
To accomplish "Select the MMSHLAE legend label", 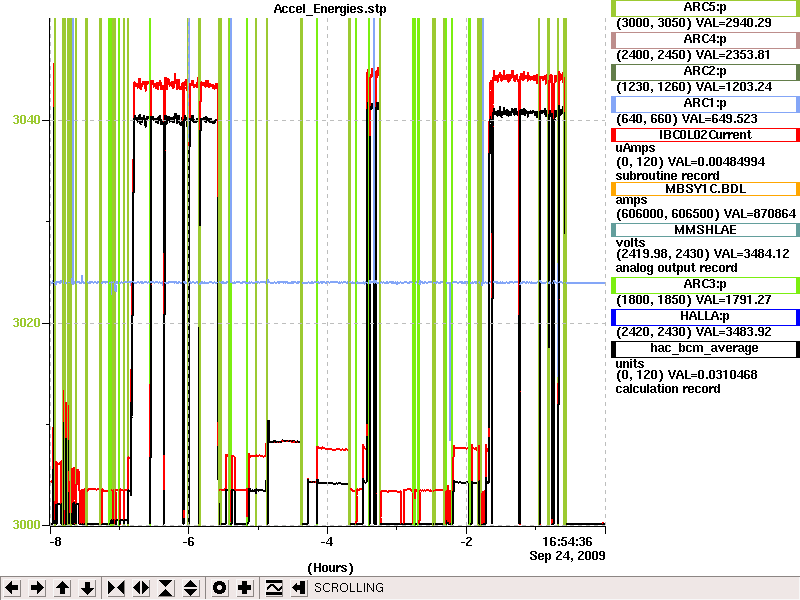I will [x=705, y=230].
